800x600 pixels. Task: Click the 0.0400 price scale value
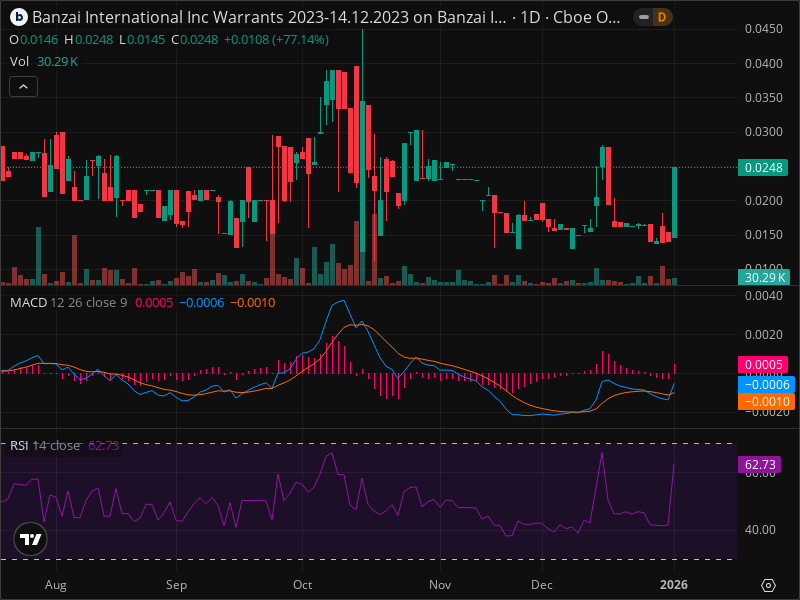coord(763,64)
